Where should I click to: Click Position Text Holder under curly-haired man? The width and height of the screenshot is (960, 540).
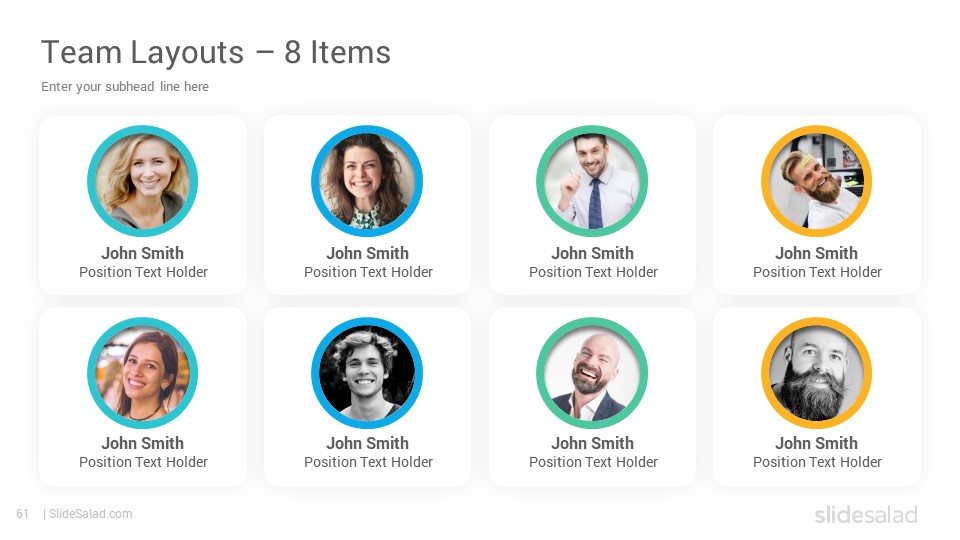pos(369,462)
